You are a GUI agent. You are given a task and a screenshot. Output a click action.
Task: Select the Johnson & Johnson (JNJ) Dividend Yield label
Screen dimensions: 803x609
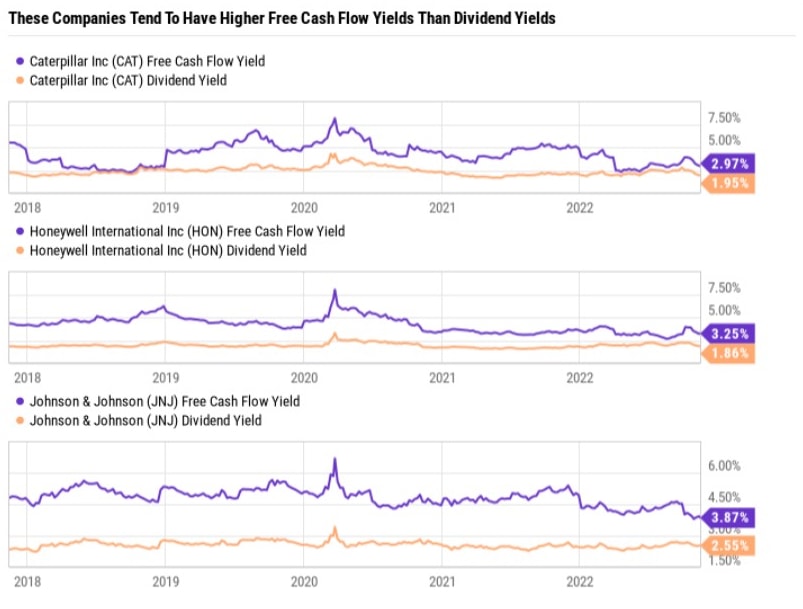(x=146, y=420)
